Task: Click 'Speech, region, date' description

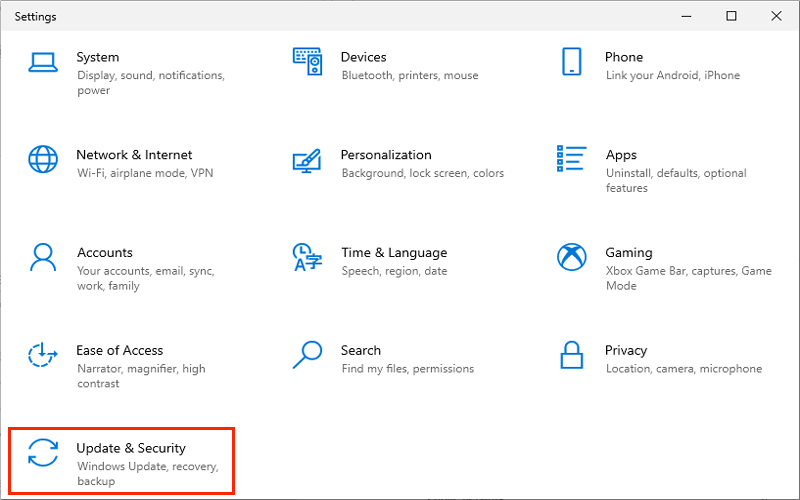Action: (x=394, y=271)
